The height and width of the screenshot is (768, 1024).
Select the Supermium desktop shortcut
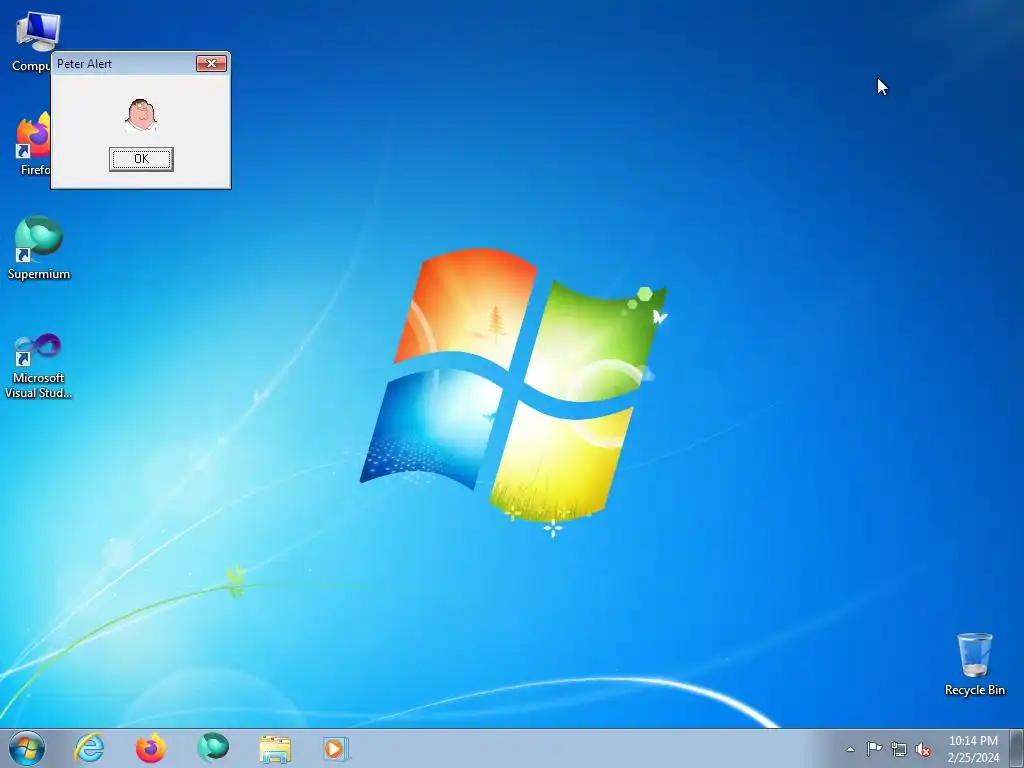[39, 248]
